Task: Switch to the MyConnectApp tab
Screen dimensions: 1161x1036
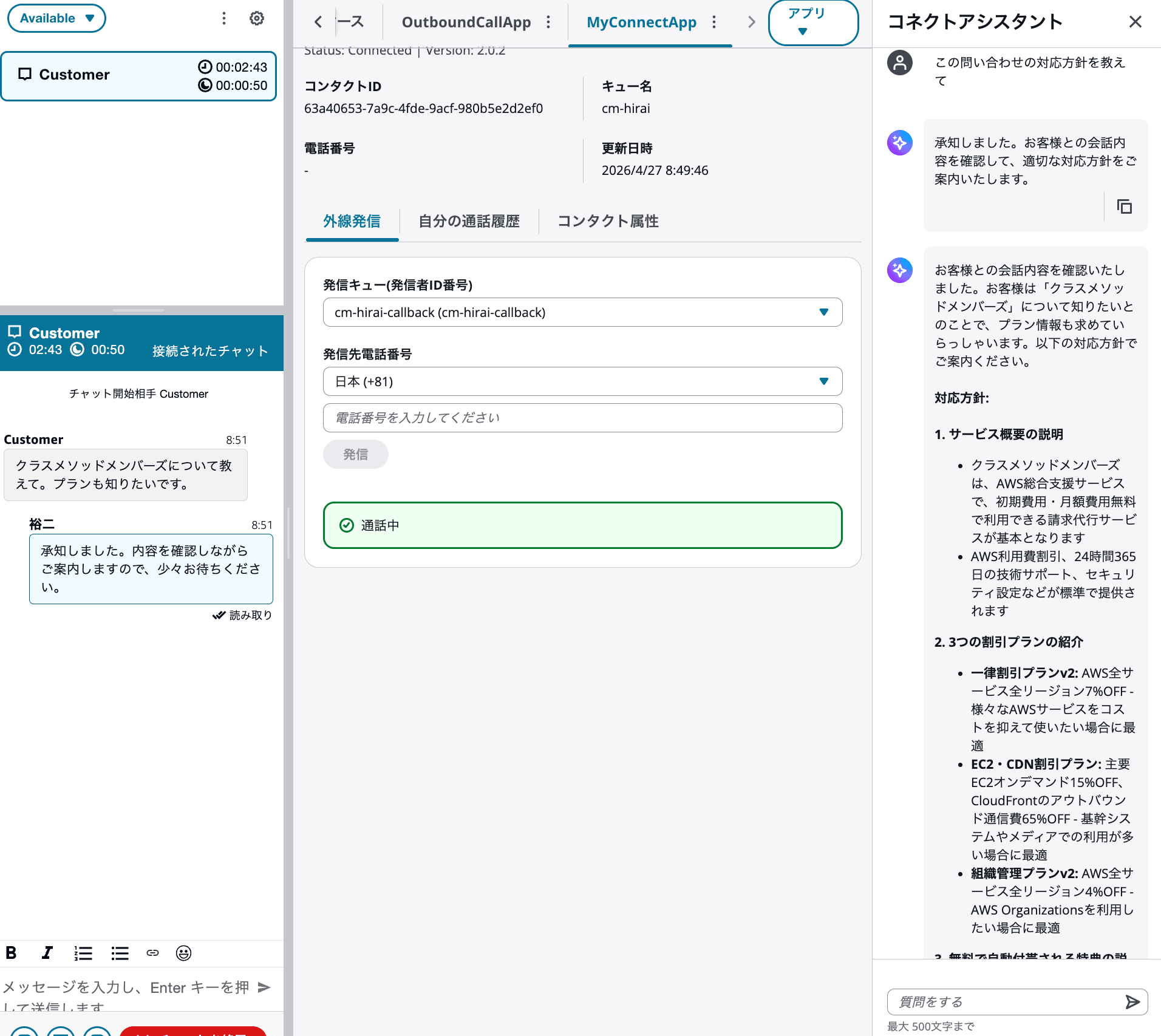Action: click(641, 22)
